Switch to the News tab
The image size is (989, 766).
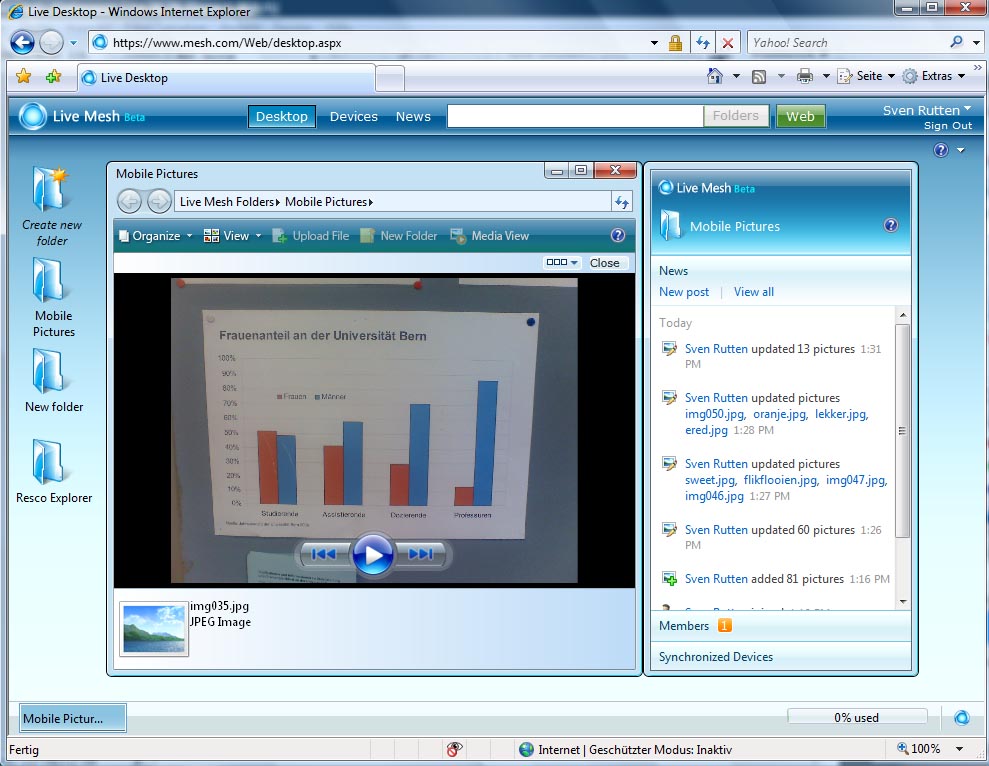(x=413, y=116)
